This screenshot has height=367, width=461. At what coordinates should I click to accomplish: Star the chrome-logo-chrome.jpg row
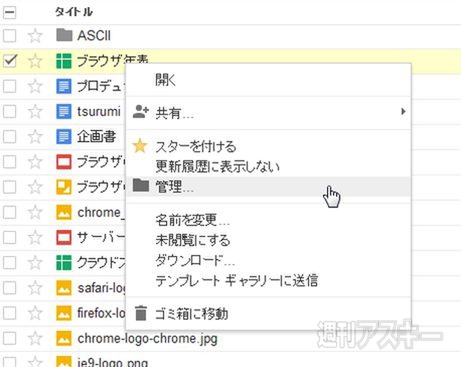click(35, 338)
